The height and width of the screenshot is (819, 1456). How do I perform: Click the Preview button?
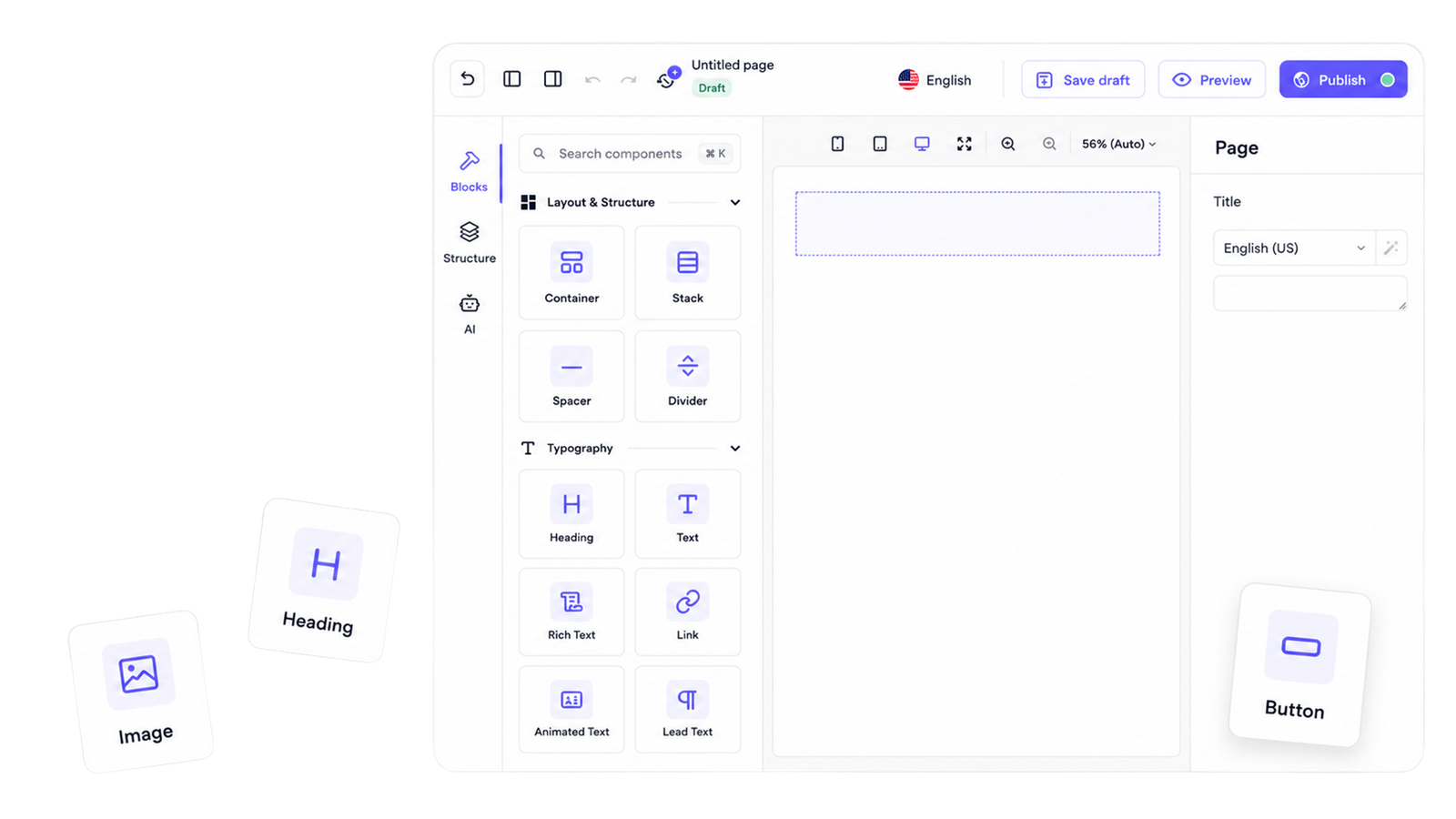coord(1212,80)
